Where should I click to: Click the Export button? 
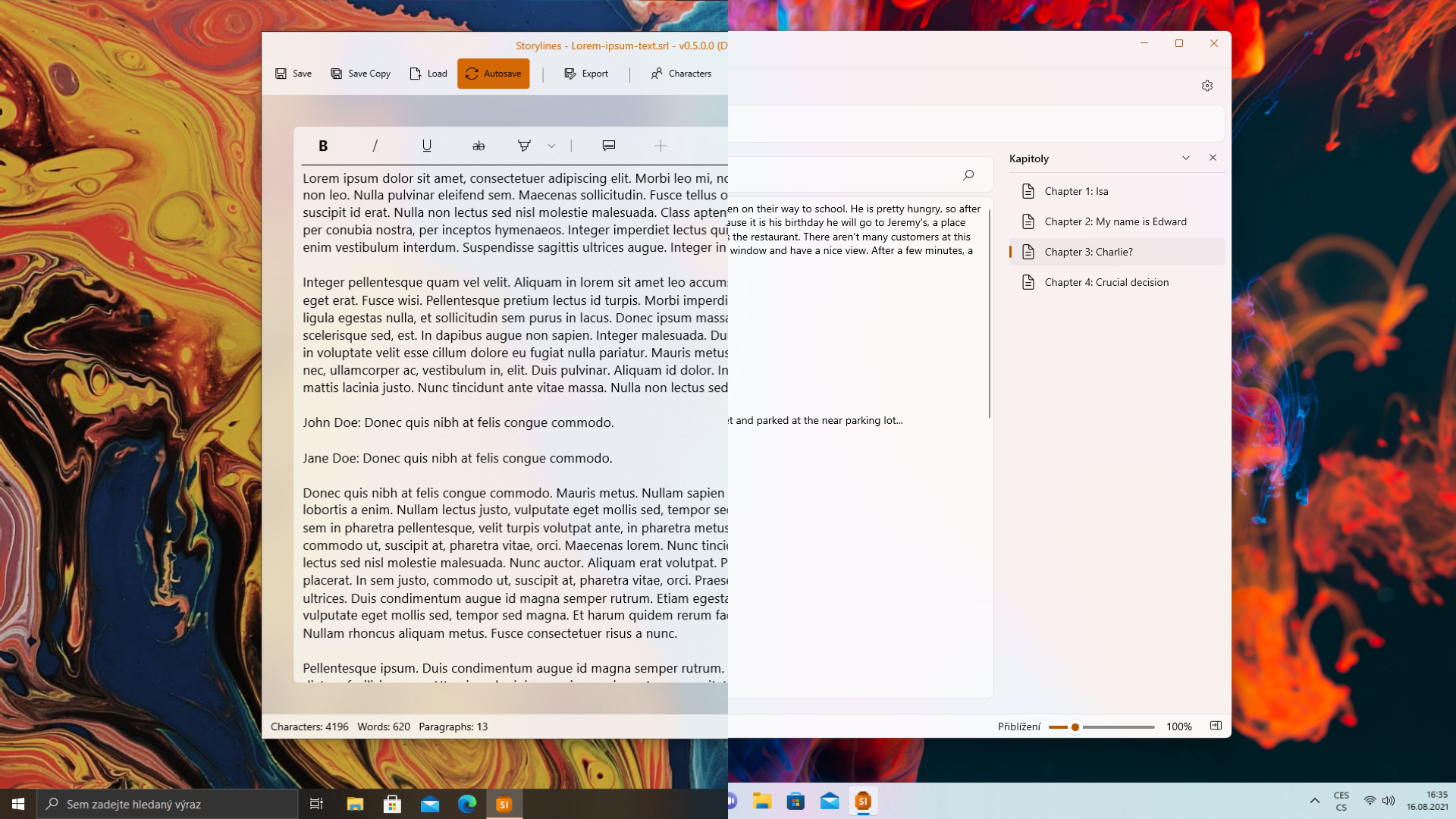point(586,74)
